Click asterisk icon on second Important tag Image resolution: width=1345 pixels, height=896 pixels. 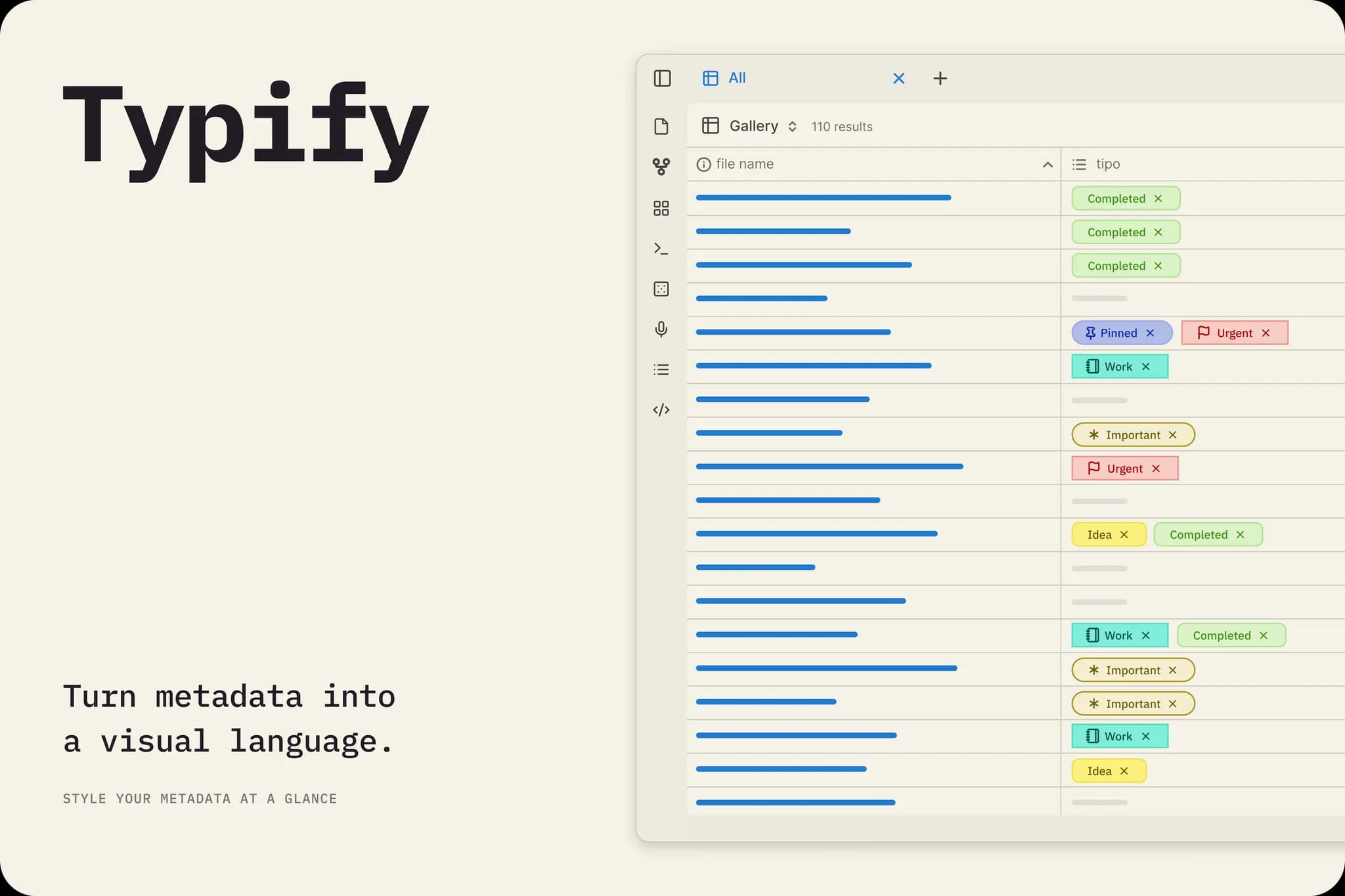tap(1093, 670)
